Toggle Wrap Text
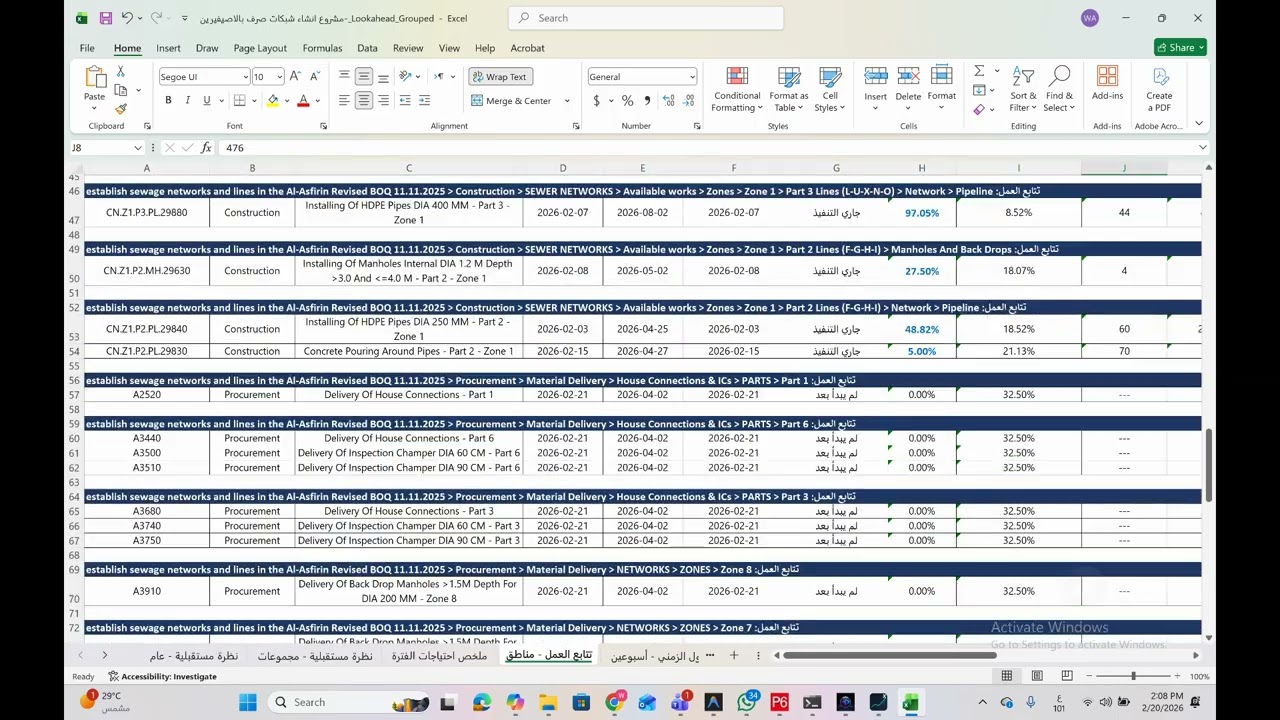The image size is (1280, 720). [x=499, y=77]
